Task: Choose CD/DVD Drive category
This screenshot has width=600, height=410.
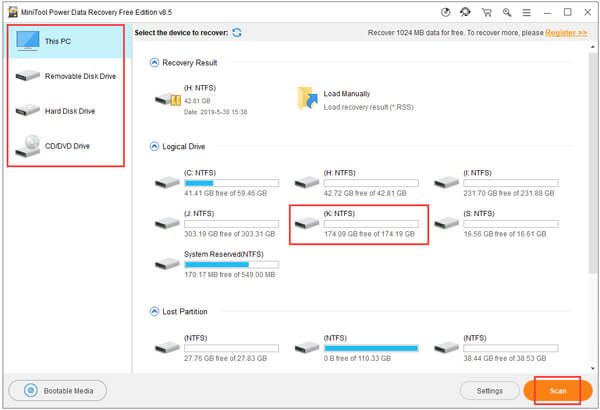Action: tap(65, 145)
